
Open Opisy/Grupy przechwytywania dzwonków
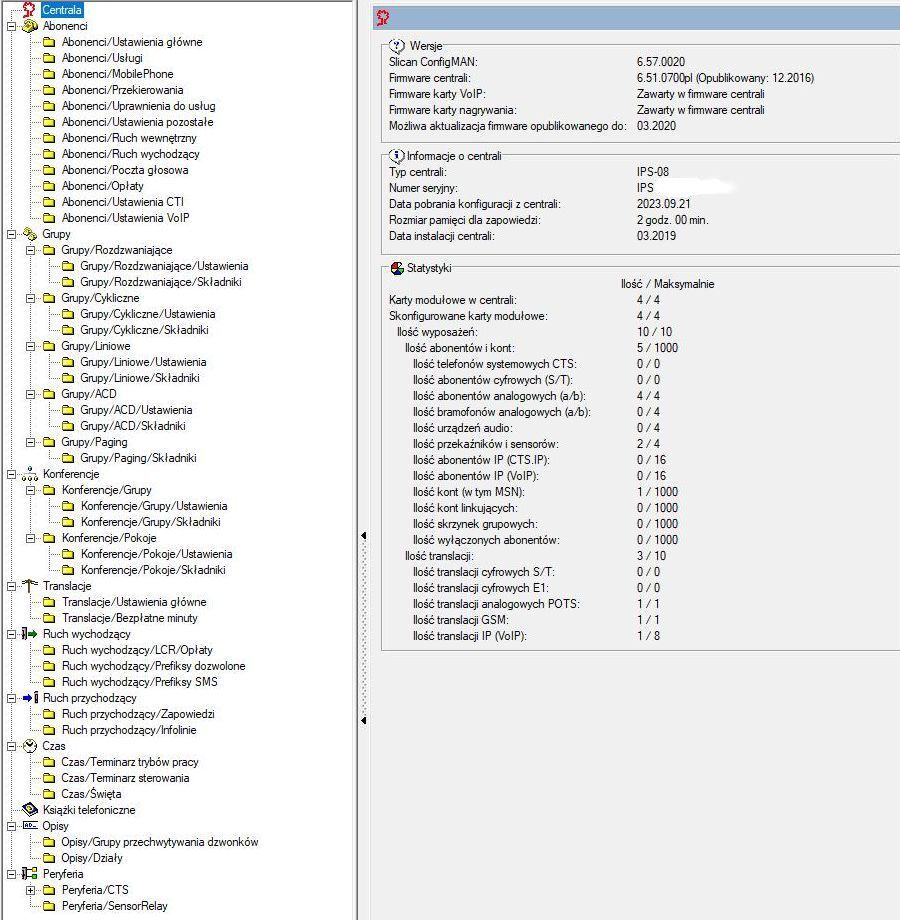160,842
